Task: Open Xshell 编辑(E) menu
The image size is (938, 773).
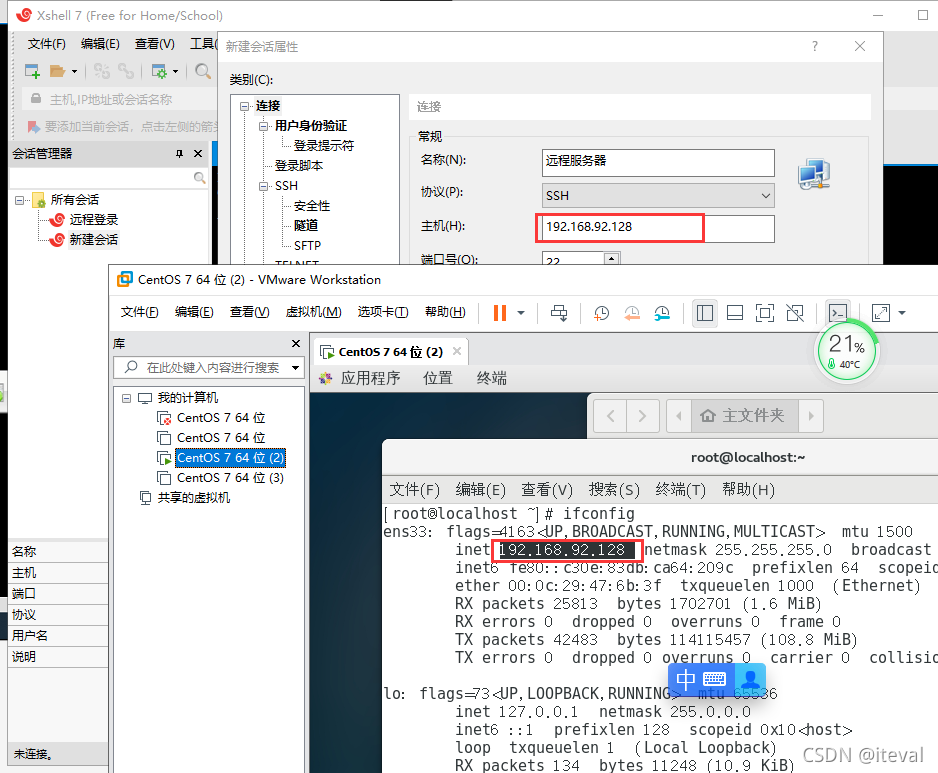Action: [x=100, y=44]
